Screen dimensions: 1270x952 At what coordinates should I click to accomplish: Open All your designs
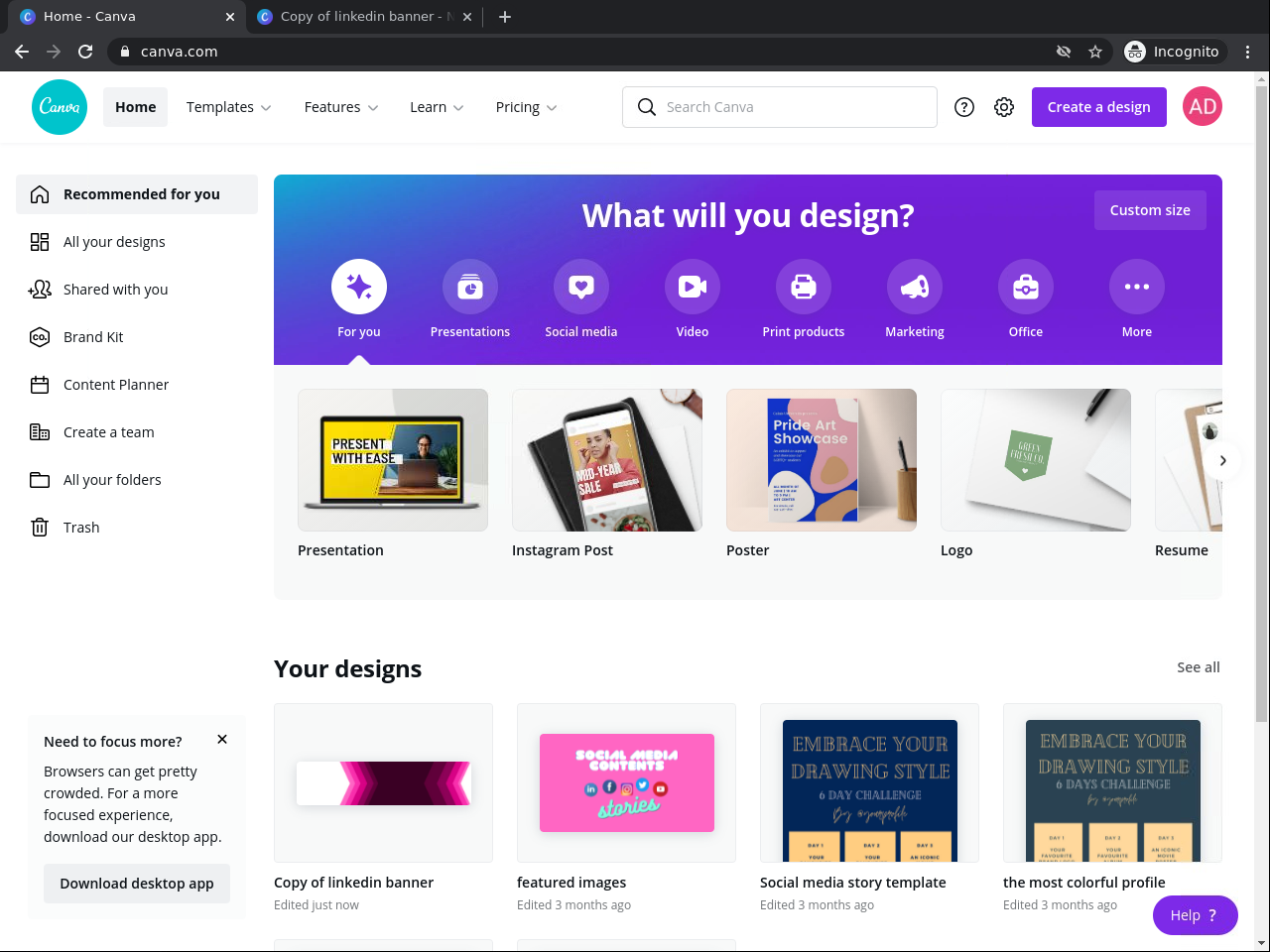pos(137,242)
